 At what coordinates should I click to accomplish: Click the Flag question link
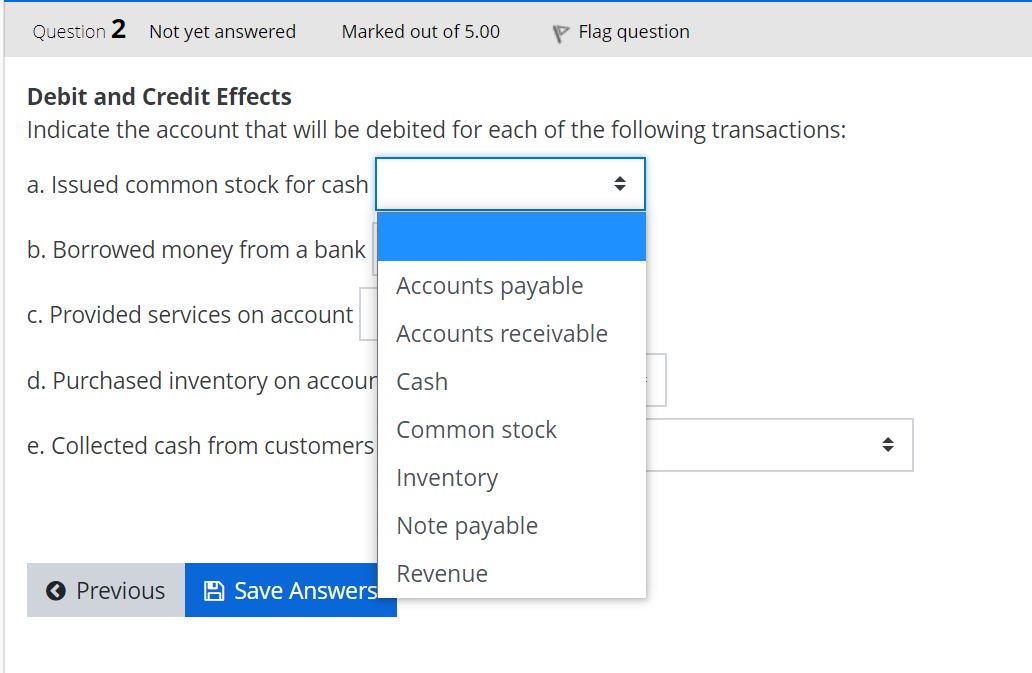(x=633, y=31)
